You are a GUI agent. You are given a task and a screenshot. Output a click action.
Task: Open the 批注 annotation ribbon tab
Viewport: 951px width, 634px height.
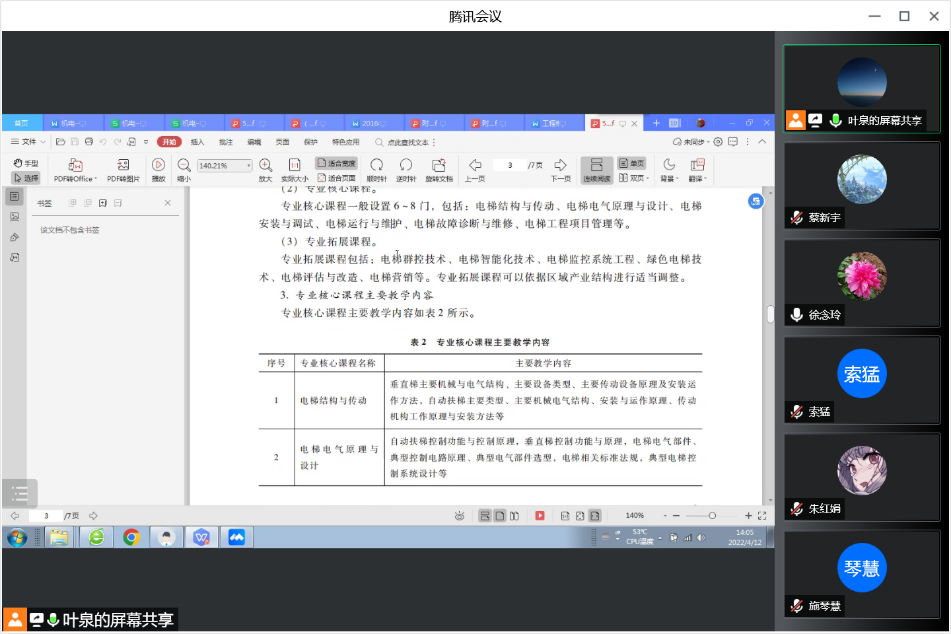[225, 142]
